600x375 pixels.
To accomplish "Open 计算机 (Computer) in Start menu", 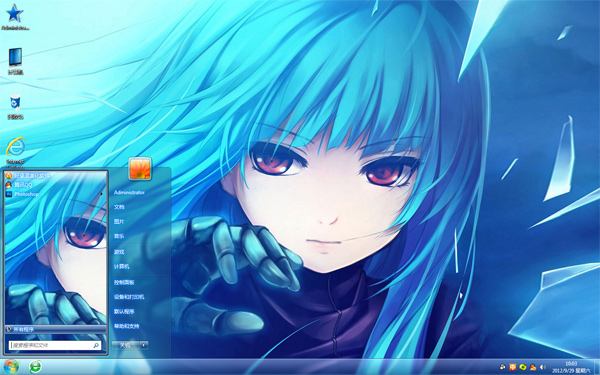I will coord(121,266).
